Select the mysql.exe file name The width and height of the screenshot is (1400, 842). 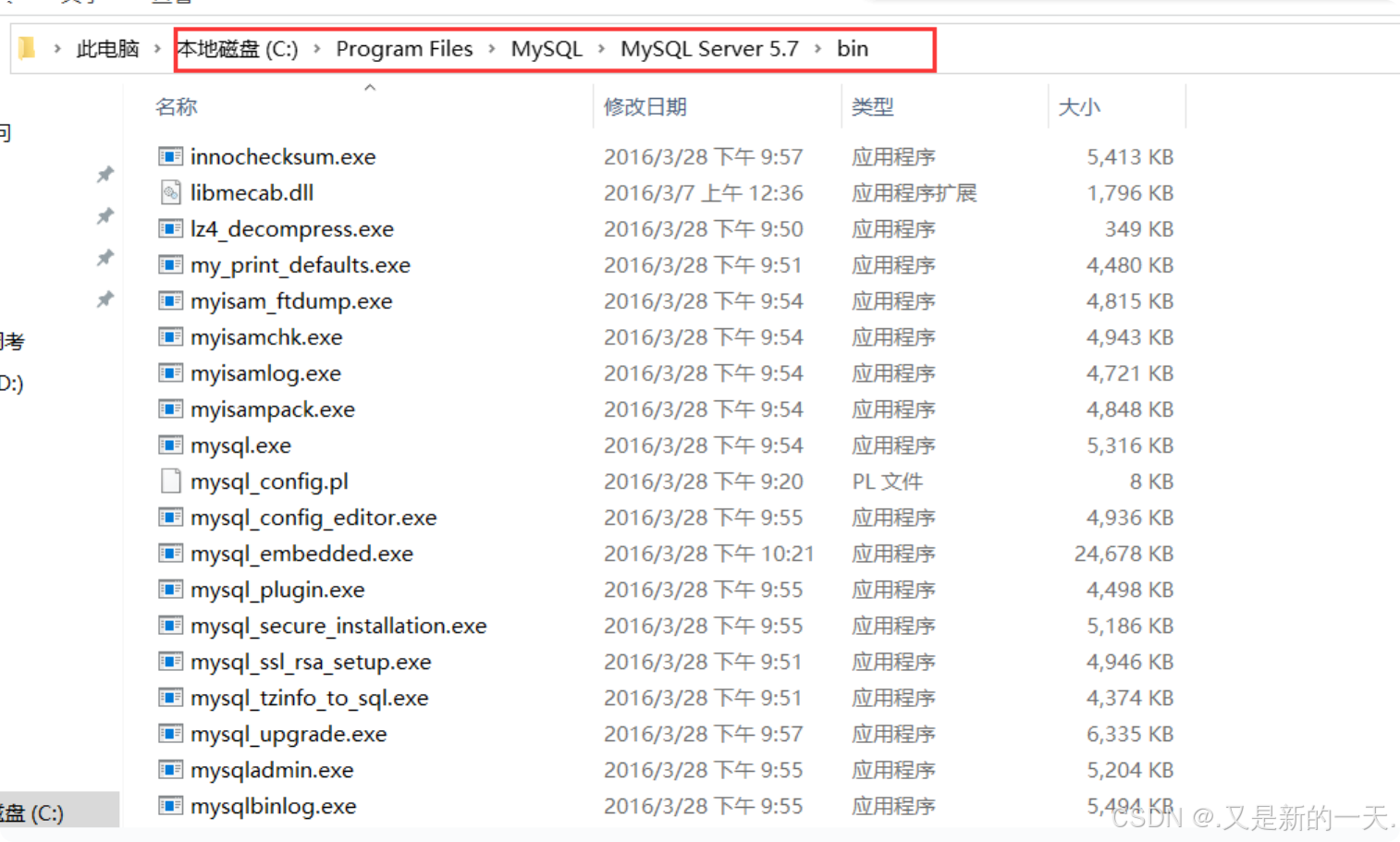240,445
